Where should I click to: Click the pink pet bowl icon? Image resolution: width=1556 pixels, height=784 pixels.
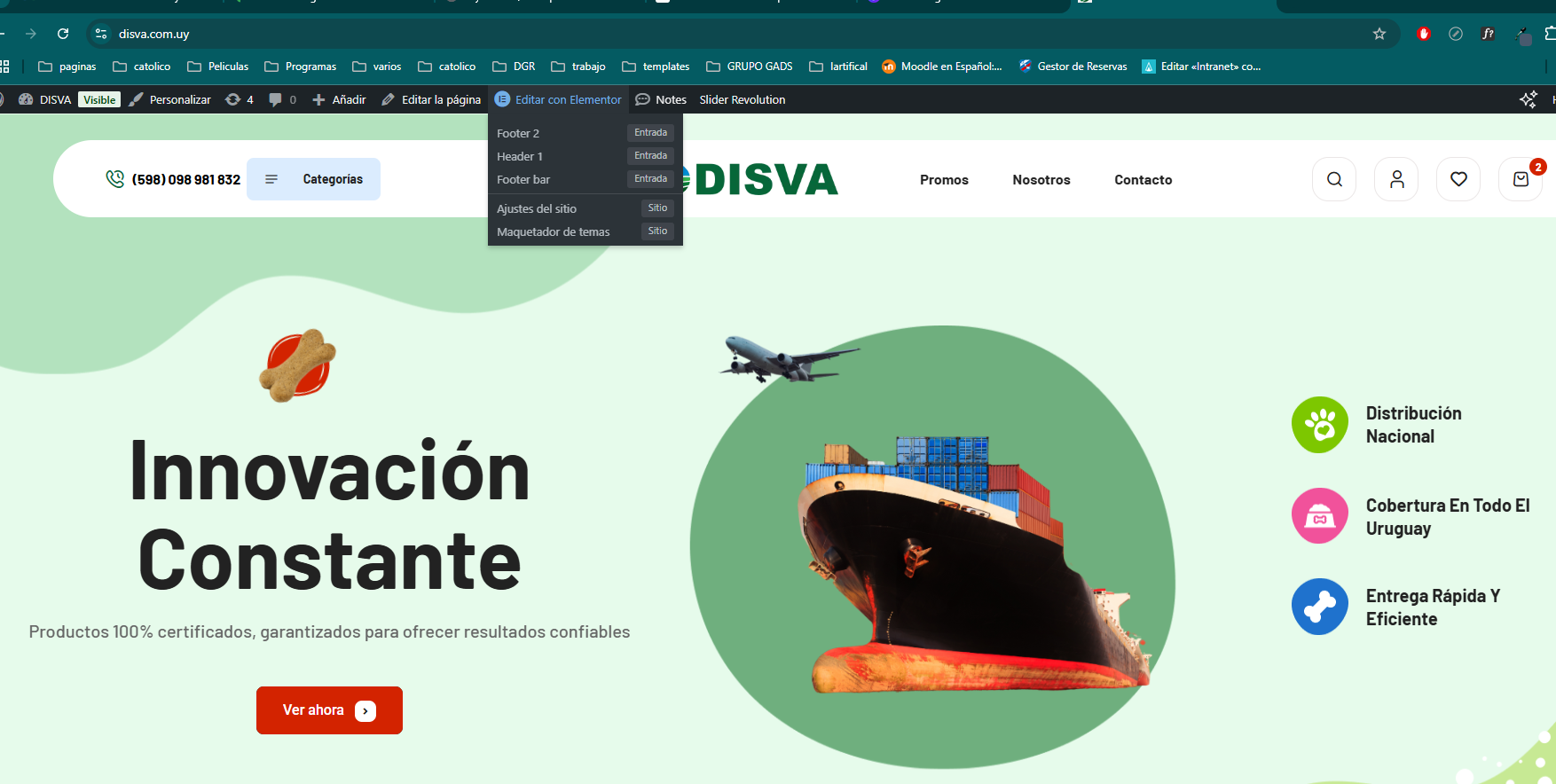(1320, 516)
